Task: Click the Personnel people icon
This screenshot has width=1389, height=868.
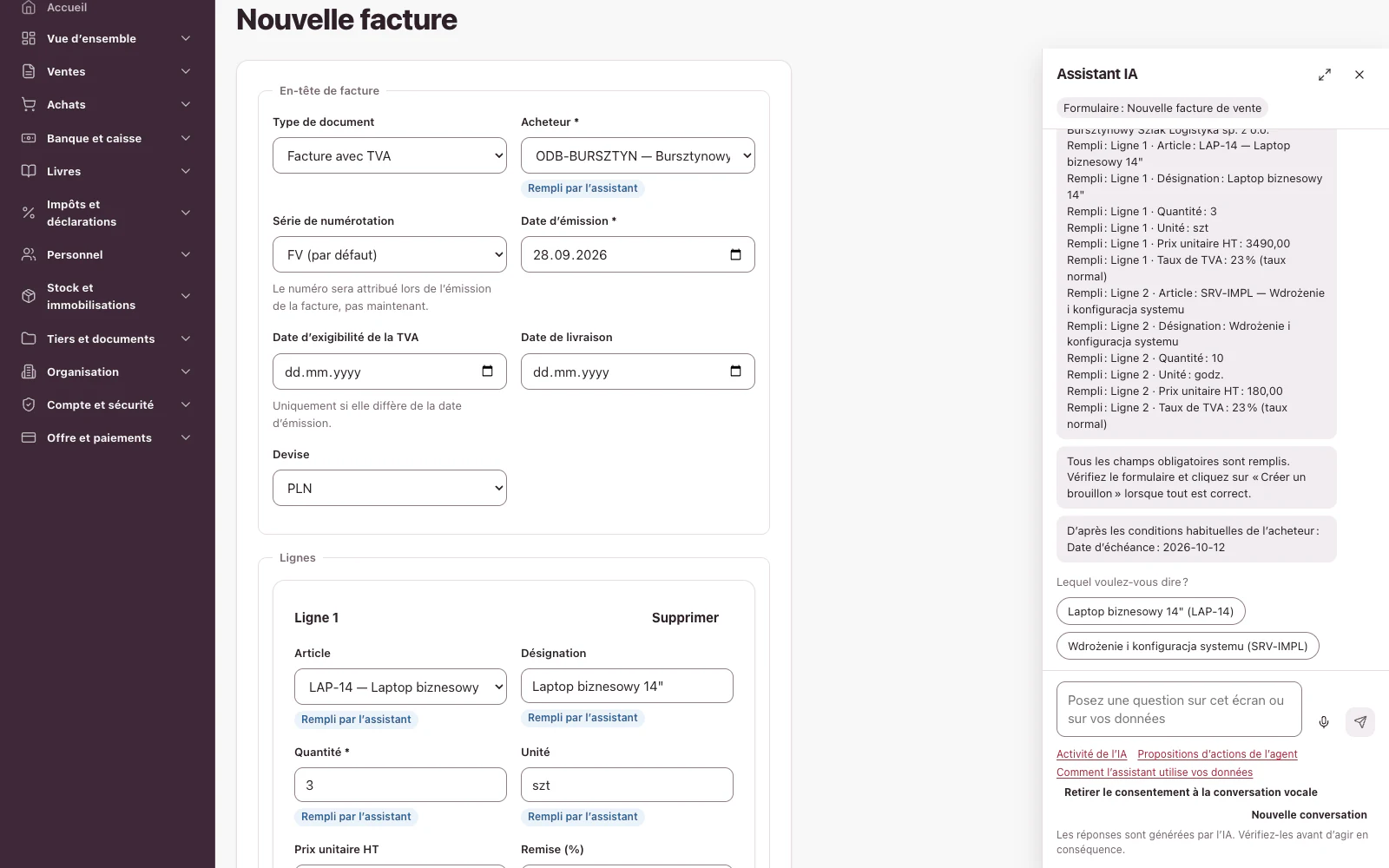Action: (x=29, y=254)
